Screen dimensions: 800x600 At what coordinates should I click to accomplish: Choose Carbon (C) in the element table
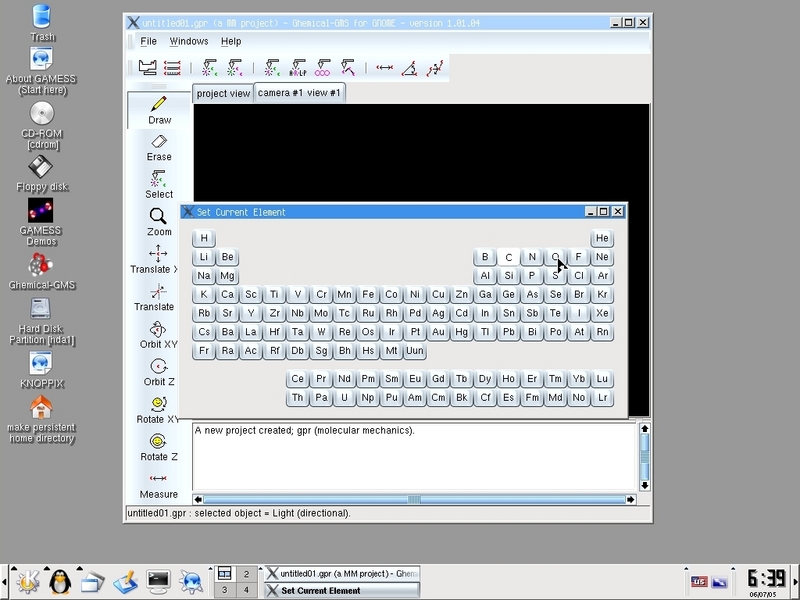coord(508,257)
